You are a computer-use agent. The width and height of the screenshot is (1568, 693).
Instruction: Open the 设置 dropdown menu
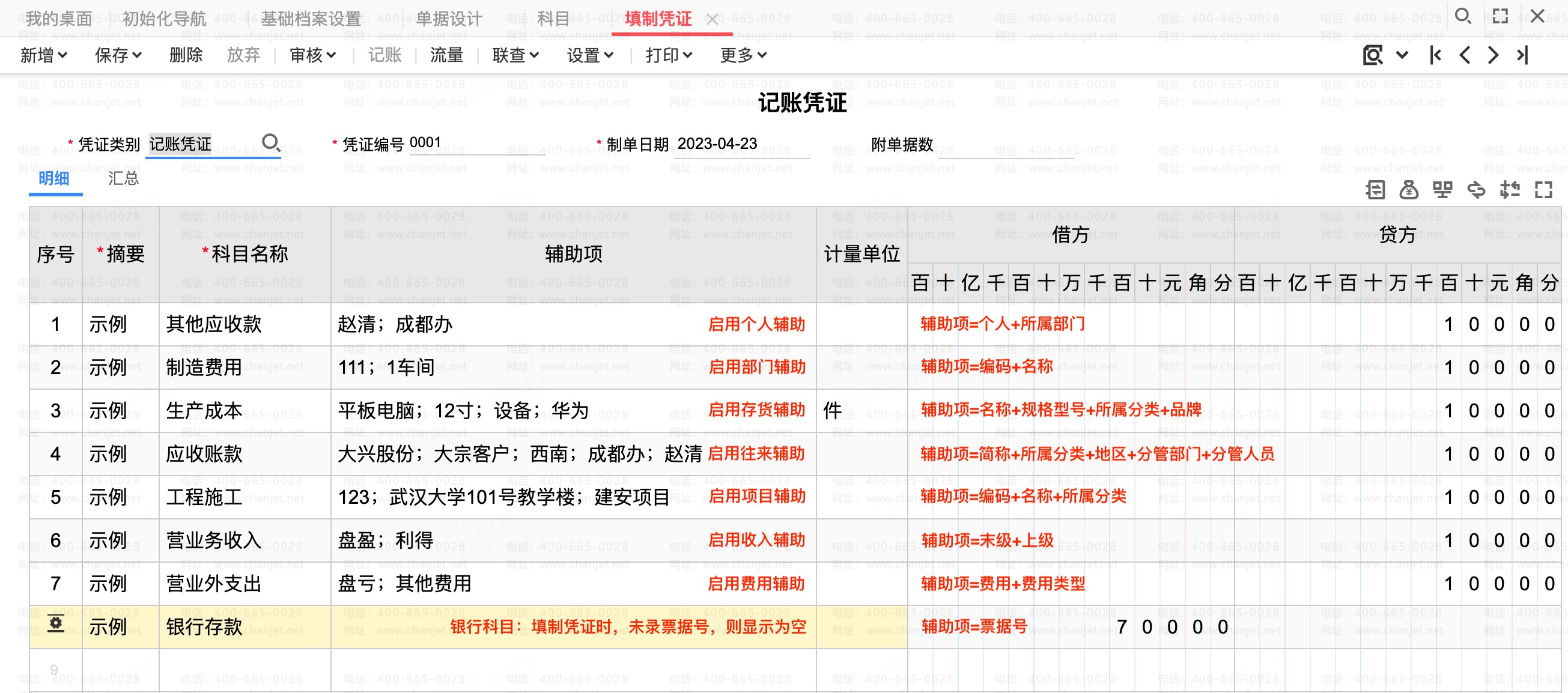pyautogui.click(x=590, y=55)
